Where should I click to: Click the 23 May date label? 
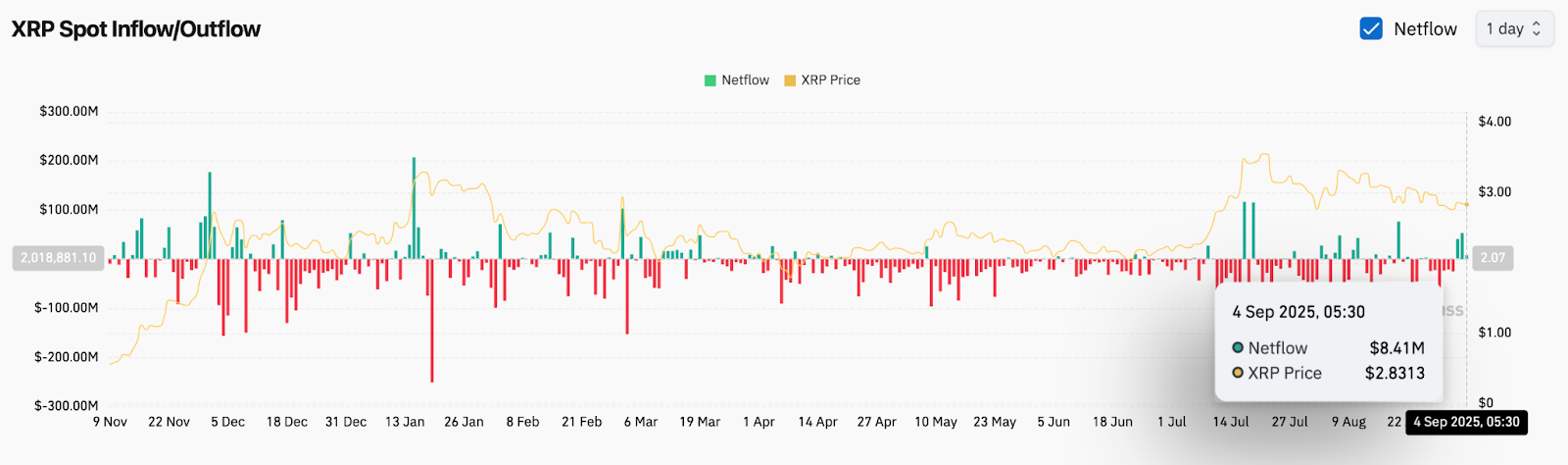click(x=995, y=422)
